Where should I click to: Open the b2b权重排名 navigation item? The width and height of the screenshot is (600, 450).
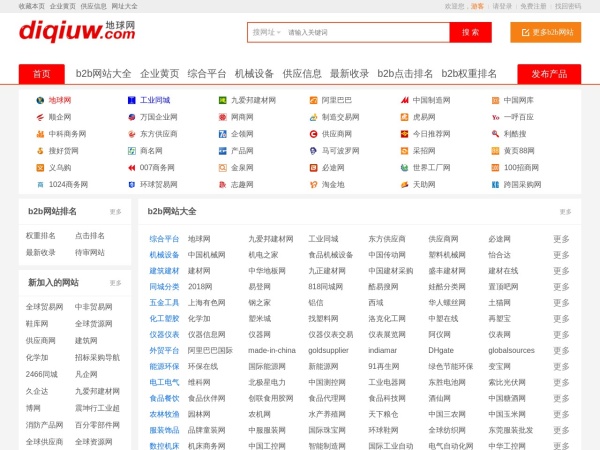[469, 74]
